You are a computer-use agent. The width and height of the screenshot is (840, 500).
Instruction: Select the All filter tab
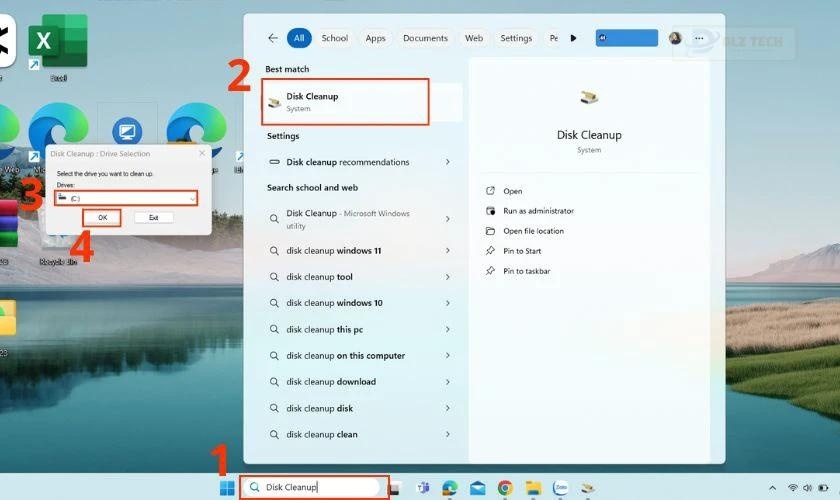tap(299, 38)
